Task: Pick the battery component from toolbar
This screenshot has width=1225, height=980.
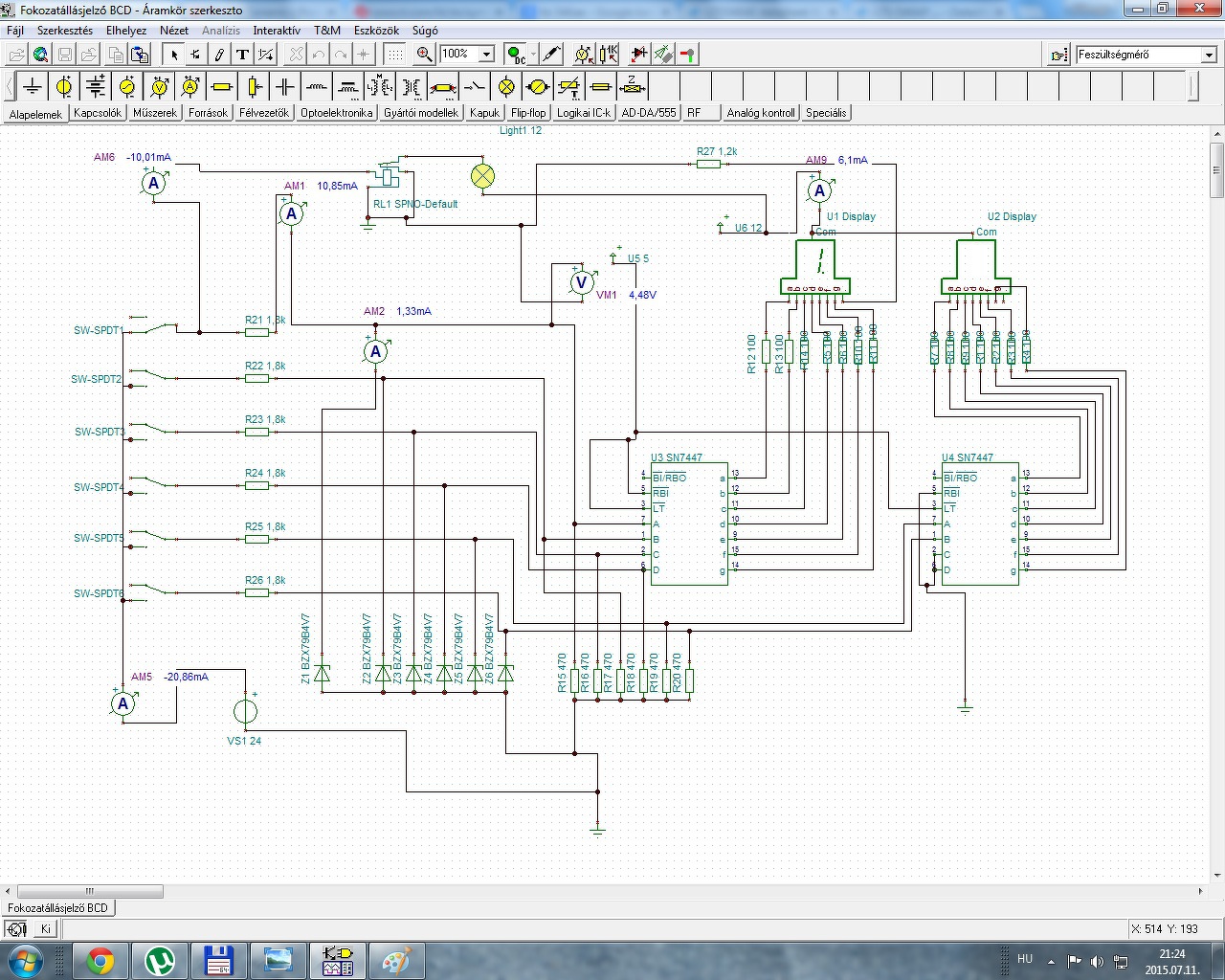Action: pyautogui.click(x=96, y=87)
